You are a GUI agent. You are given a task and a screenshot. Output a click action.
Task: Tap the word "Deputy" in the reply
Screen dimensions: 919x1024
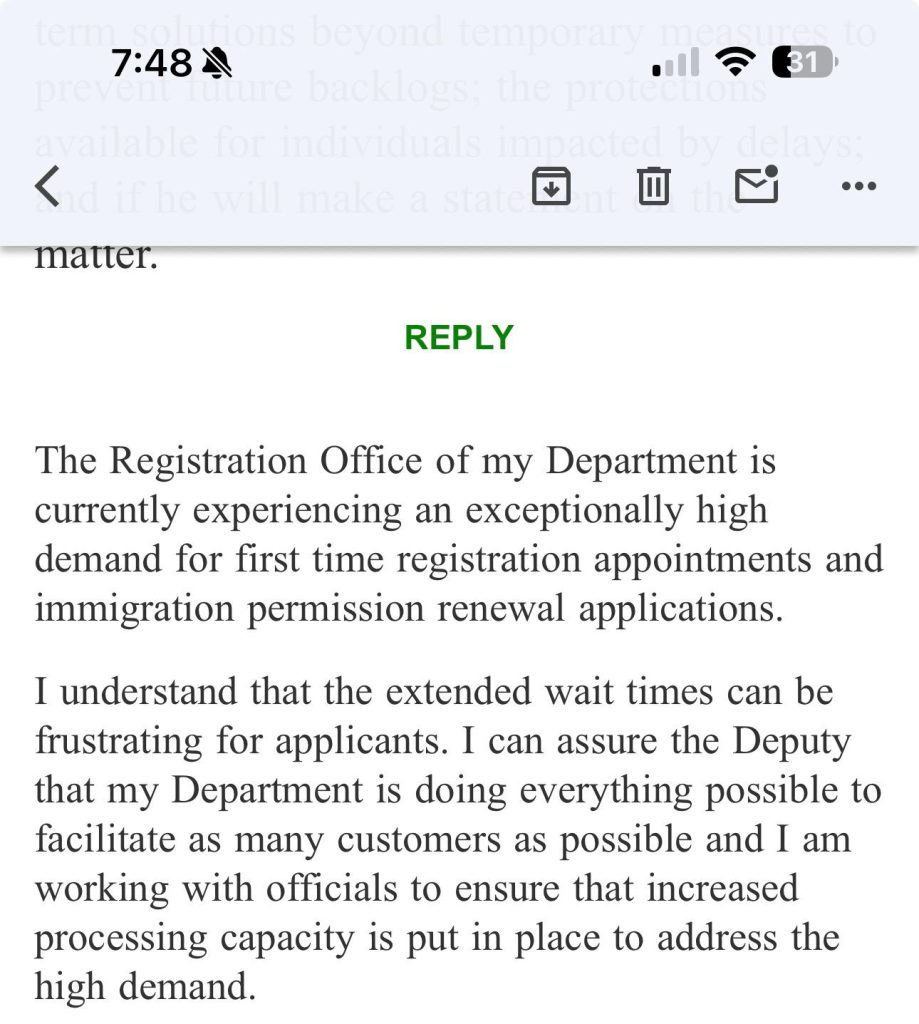click(x=791, y=741)
